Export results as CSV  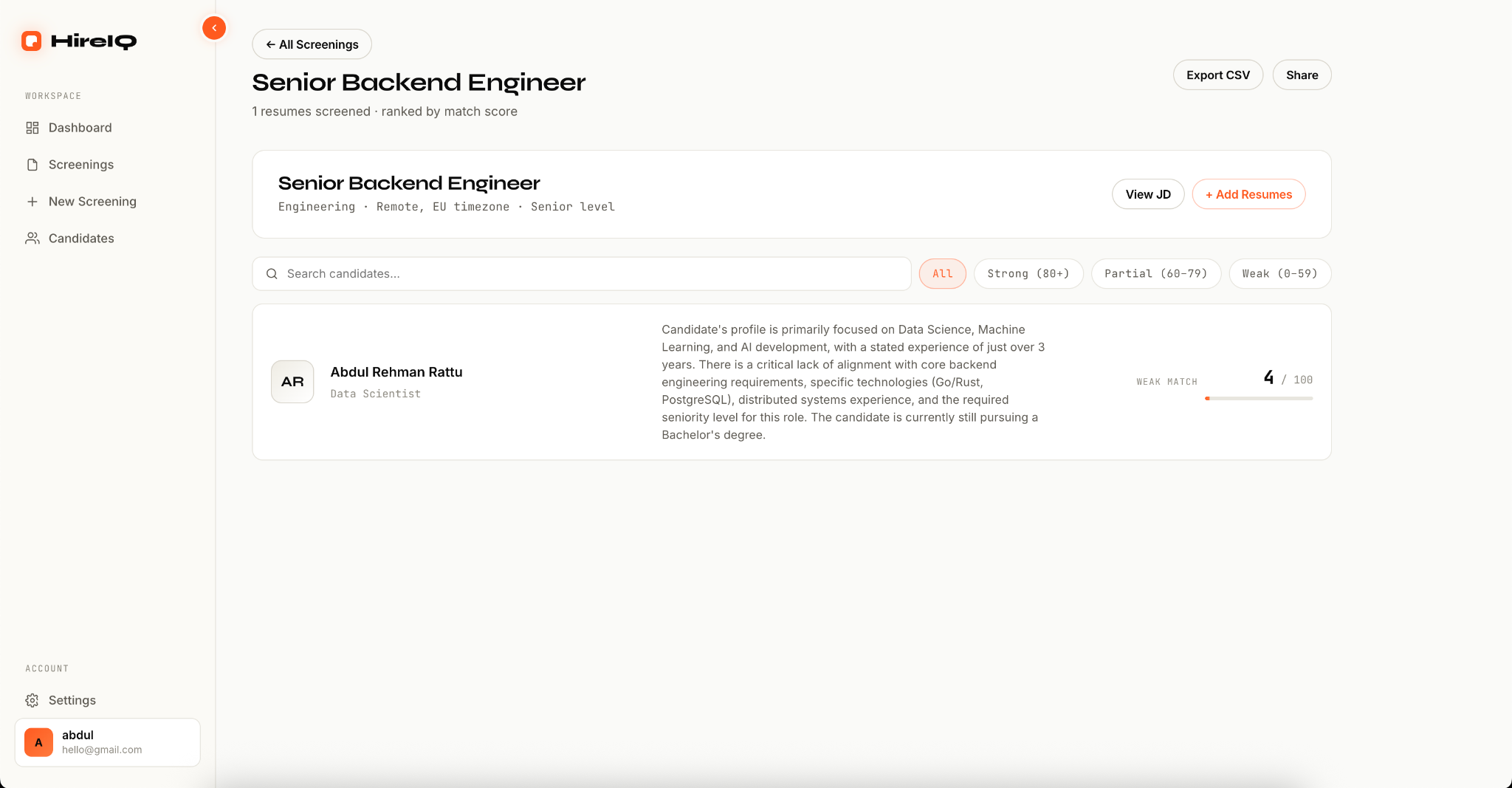(1218, 75)
